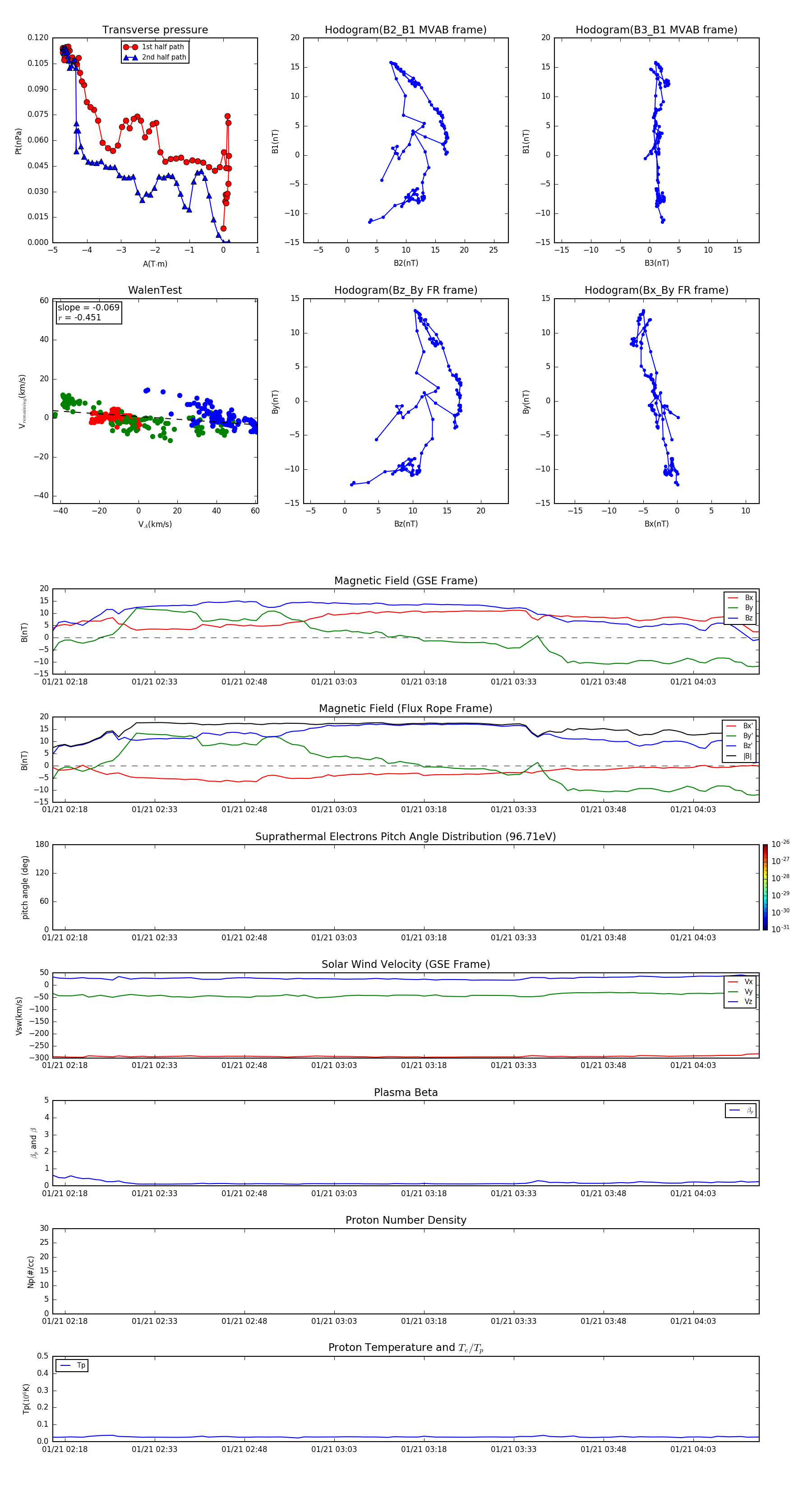Click the "Solar Wind Velocity (GSE Frame)" title
812x1489 pixels.
pyautogui.click(x=406, y=965)
